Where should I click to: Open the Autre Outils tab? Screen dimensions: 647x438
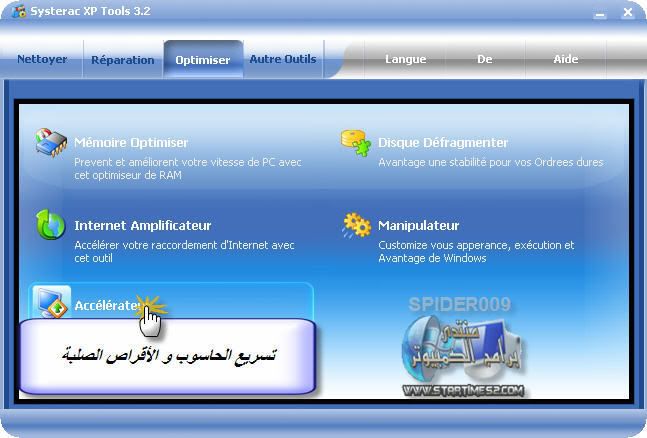pos(283,59)
